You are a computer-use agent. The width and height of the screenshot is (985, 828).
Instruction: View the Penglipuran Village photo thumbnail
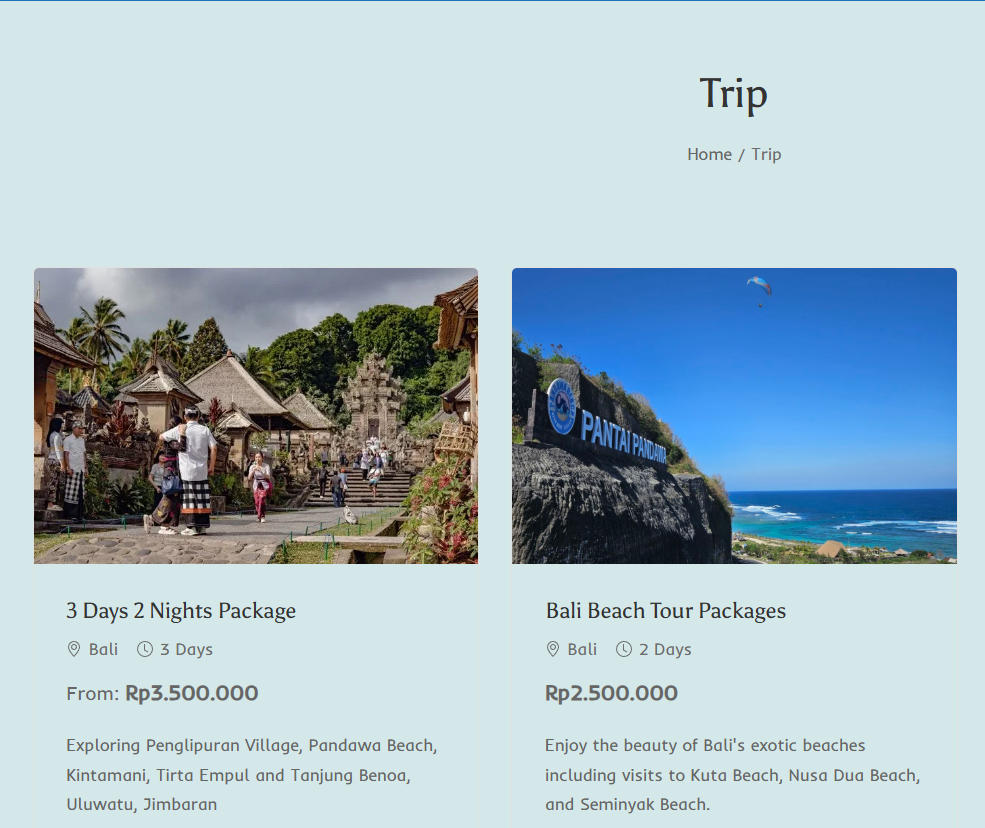pyautogui.click(x=256, y=416)
